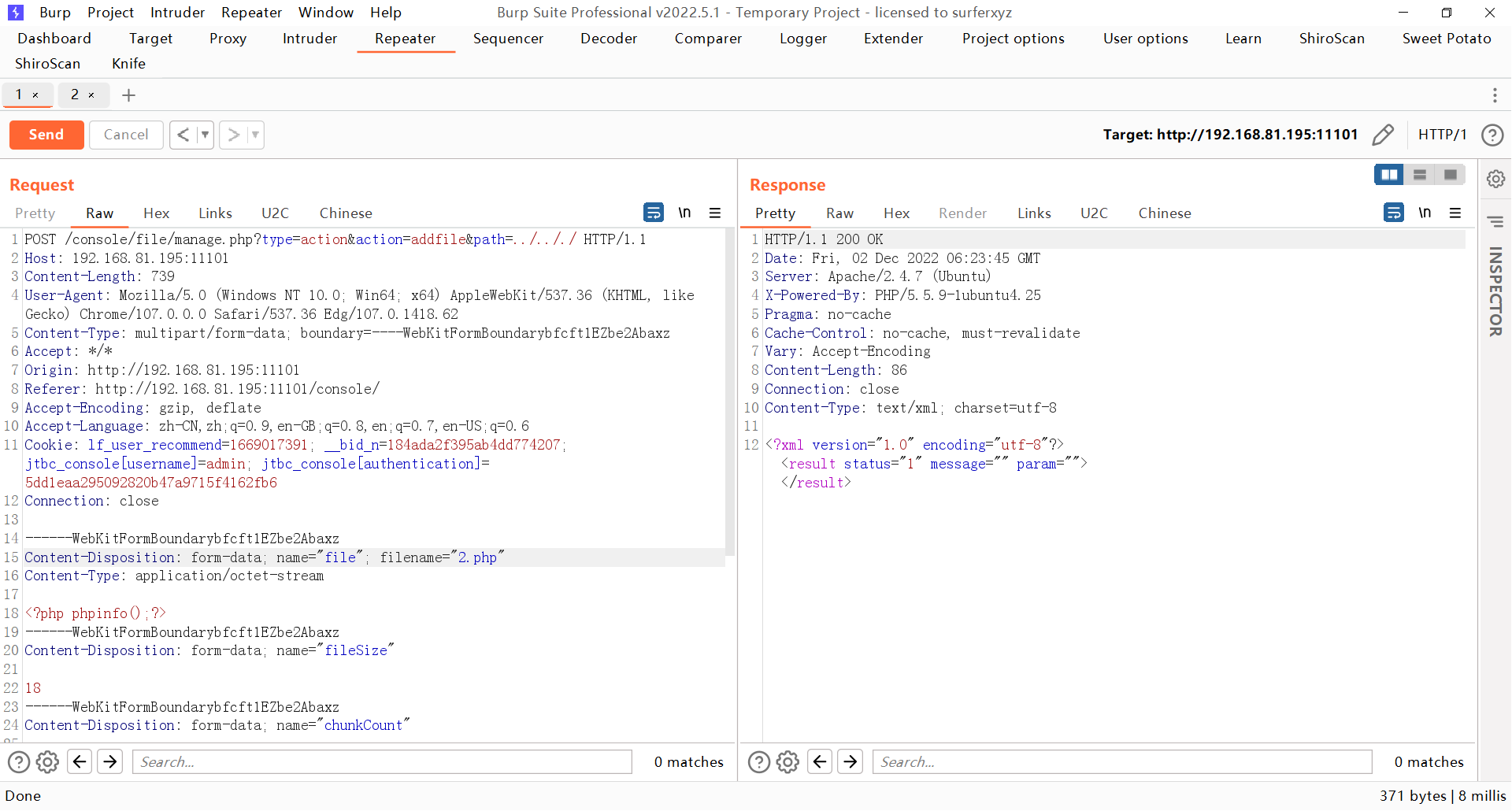Go to previous request search match

(80, 761)
